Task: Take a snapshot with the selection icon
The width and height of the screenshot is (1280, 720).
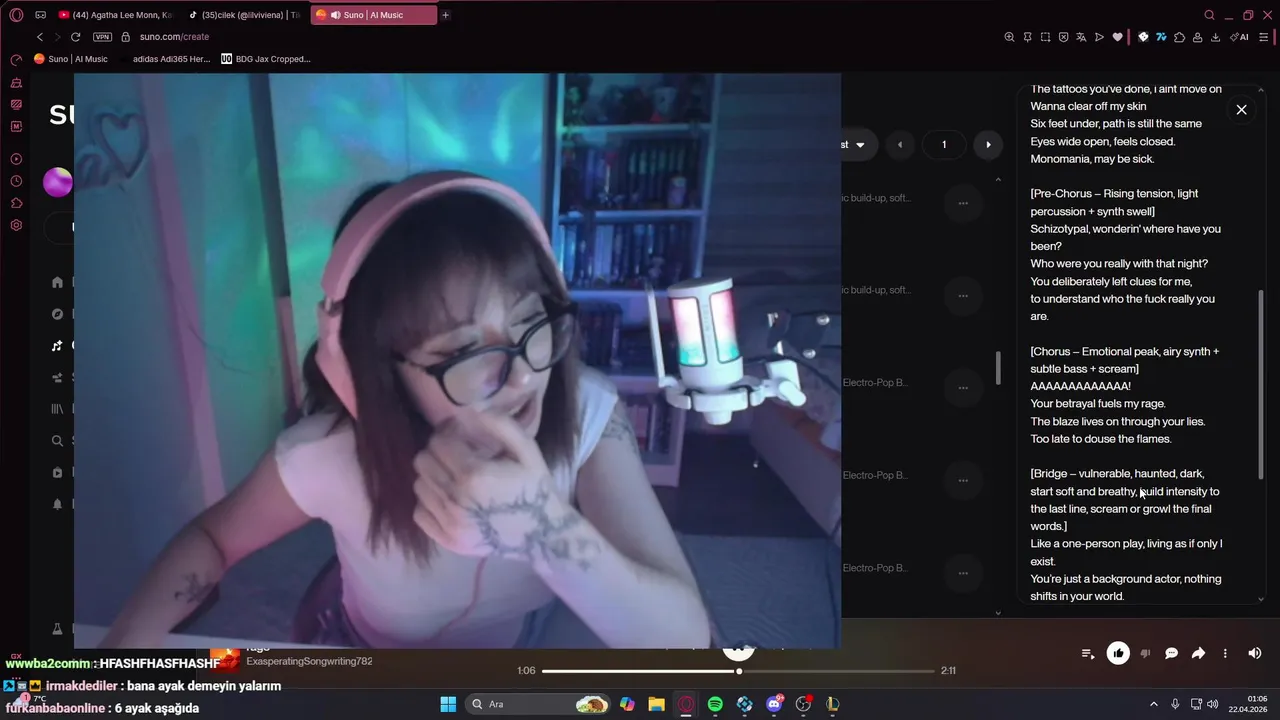Action: (1045, 37)
